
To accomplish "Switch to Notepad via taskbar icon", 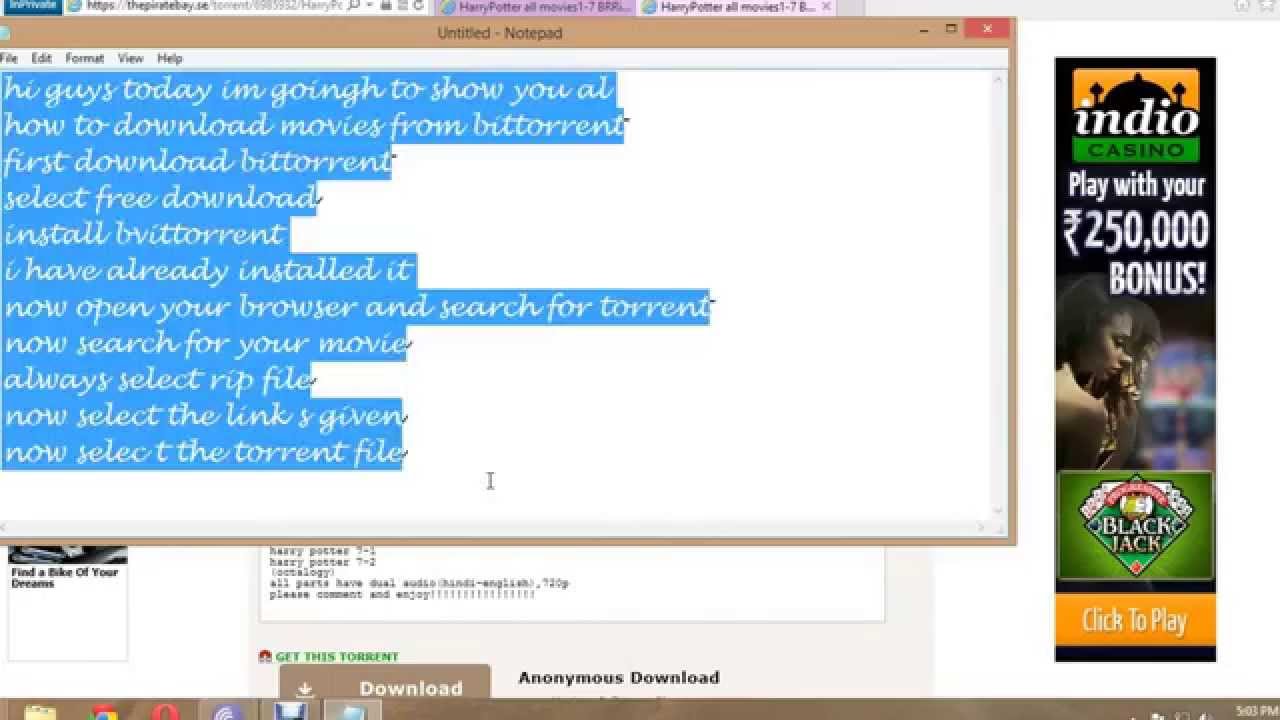I will (352, 712).
